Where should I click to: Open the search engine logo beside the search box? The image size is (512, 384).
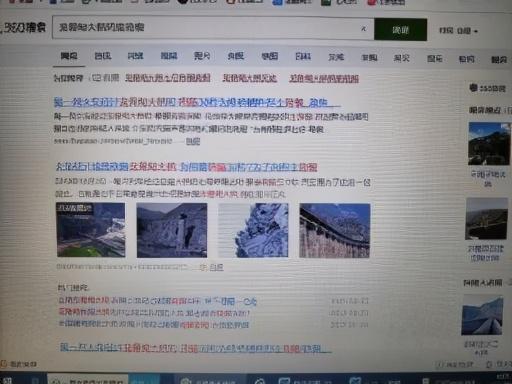pyautogui.click(x=23, y=27)
